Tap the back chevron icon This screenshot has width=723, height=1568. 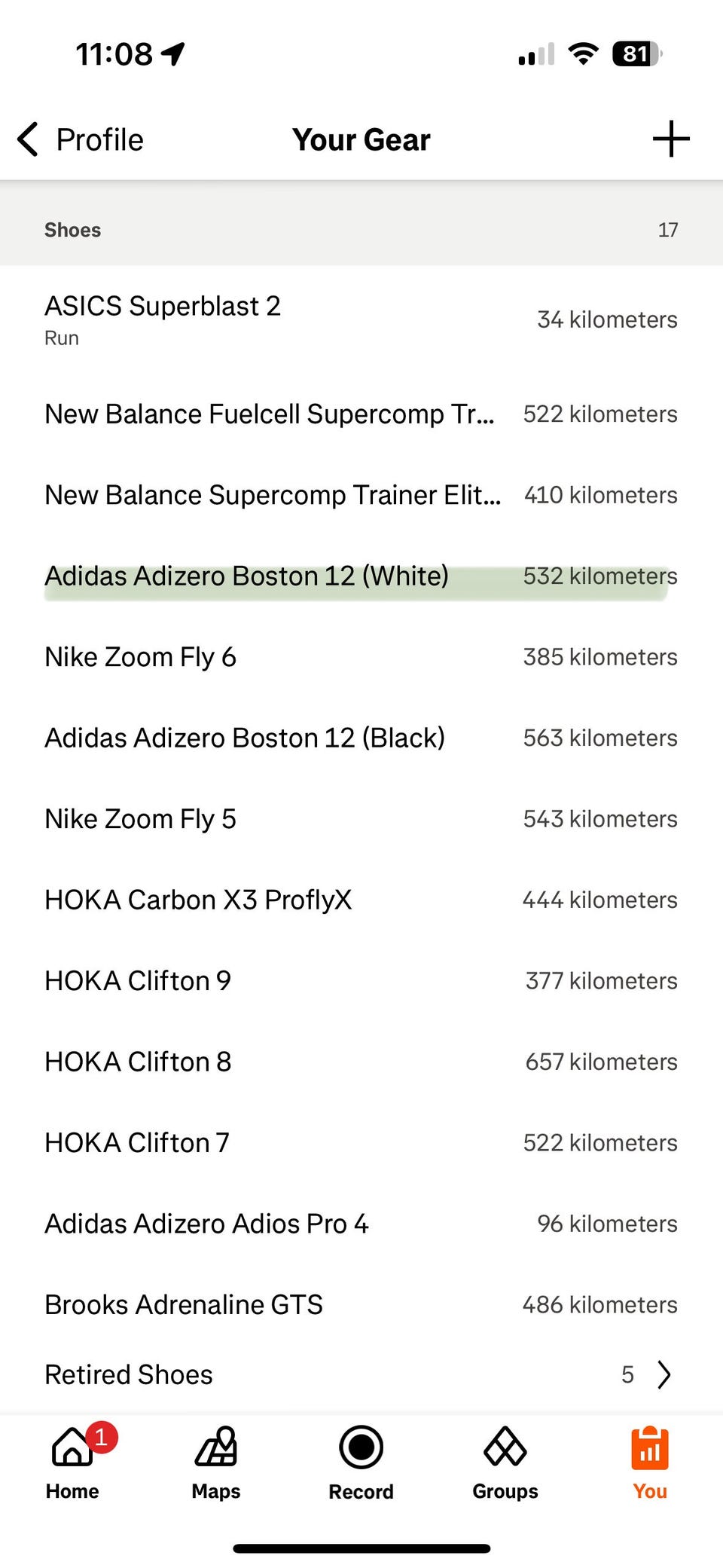coord(28,139)
